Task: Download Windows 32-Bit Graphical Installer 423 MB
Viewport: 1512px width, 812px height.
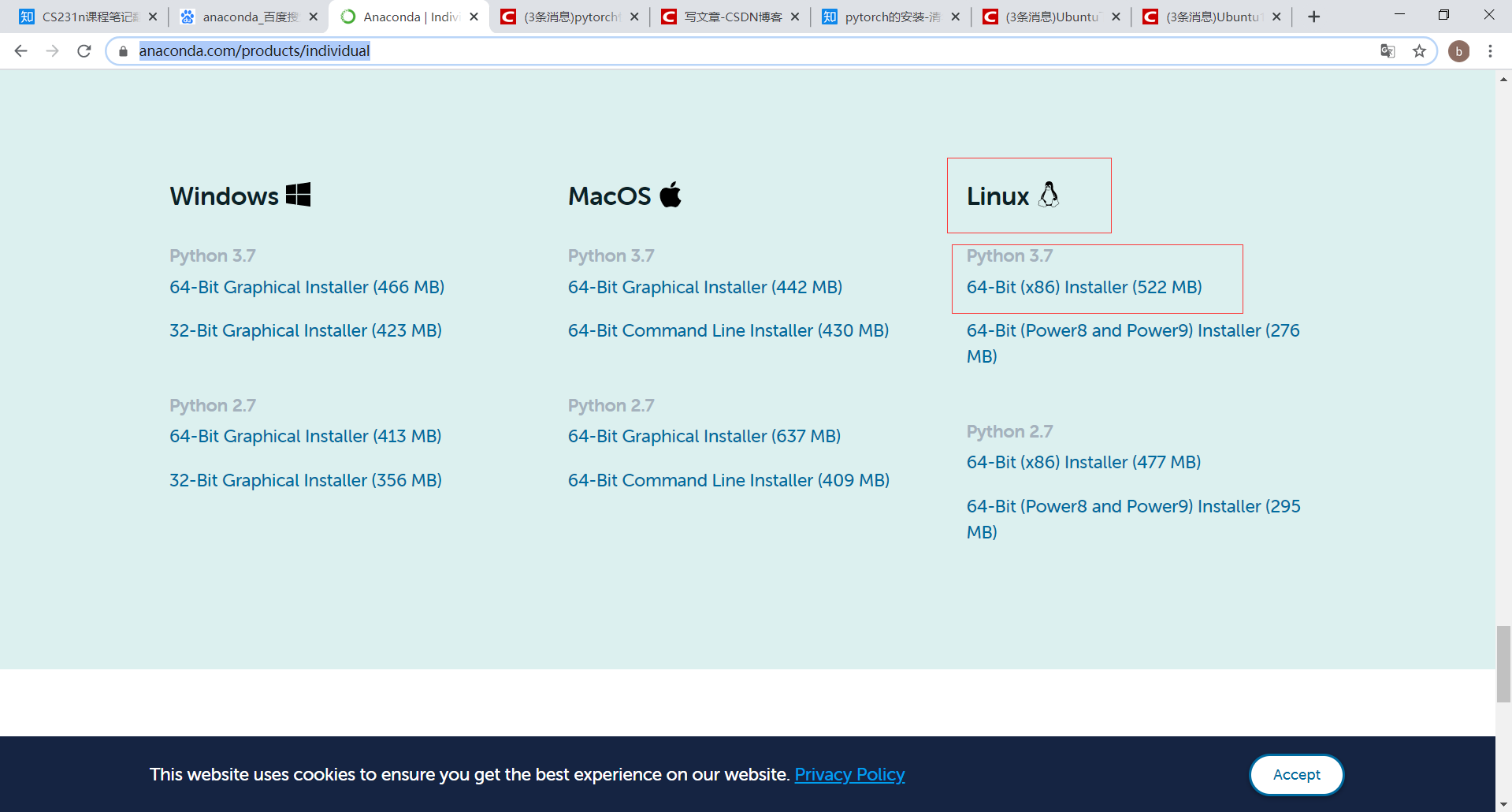Action: click(x=305, y=330)
